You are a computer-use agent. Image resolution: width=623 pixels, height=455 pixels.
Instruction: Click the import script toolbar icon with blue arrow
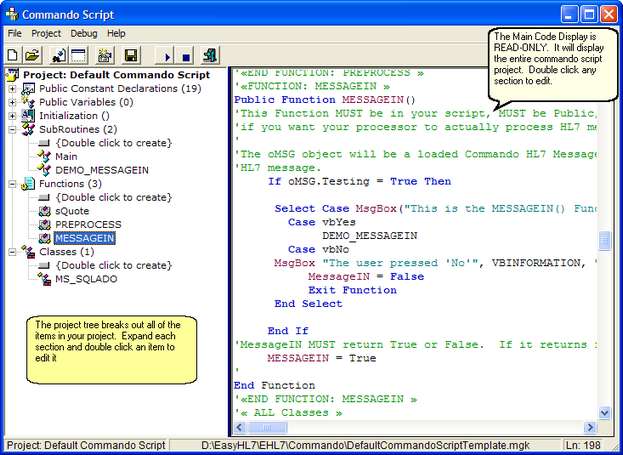click(x=59, y=55)
